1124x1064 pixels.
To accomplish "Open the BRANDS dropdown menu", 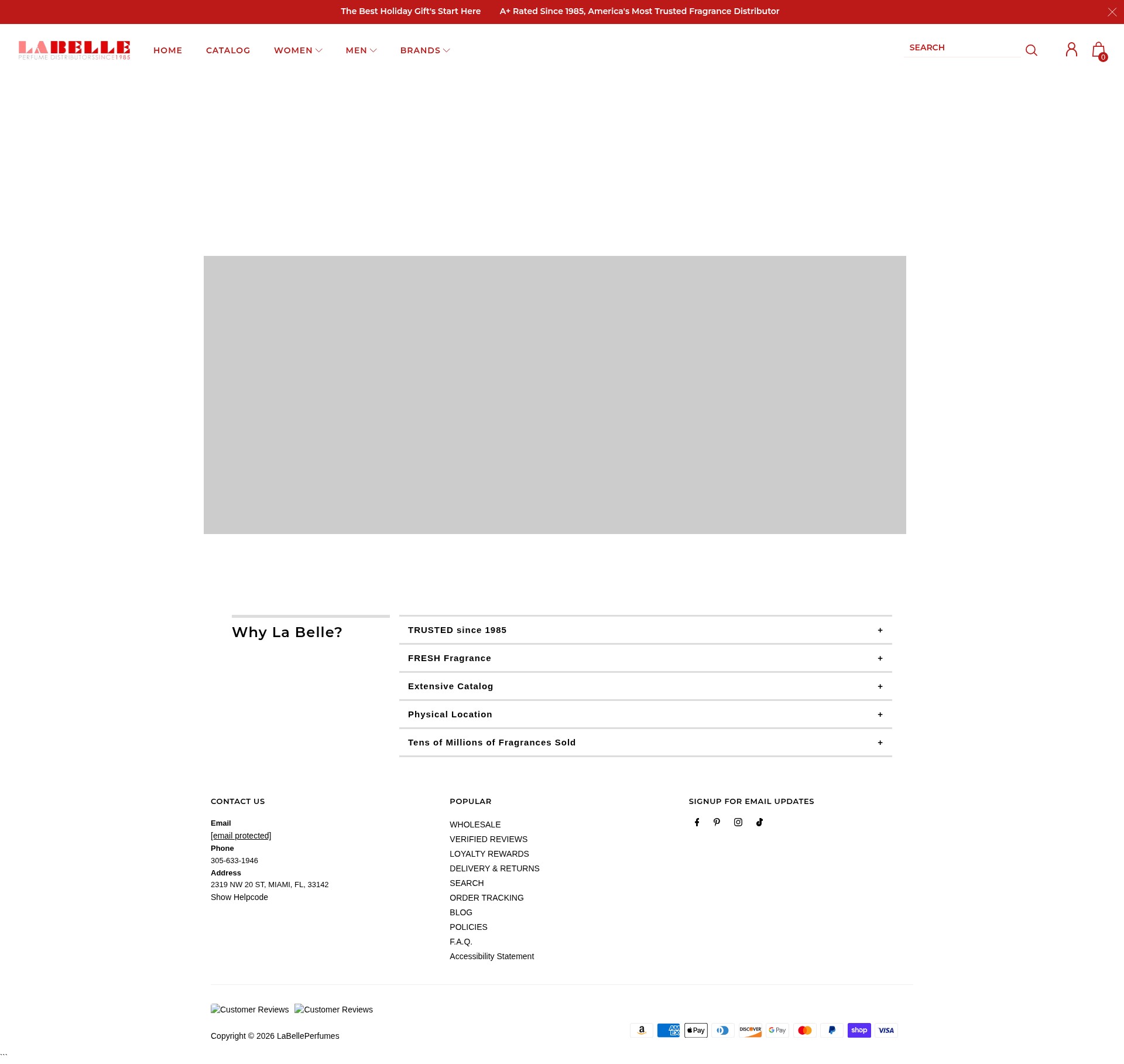I will point(425,50).
